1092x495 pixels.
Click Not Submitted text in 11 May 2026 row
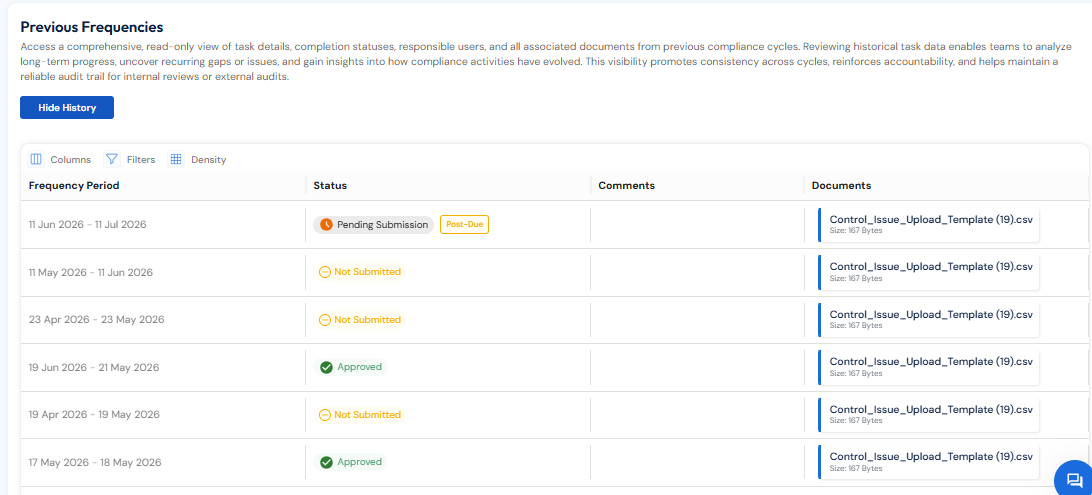[368, 272]
